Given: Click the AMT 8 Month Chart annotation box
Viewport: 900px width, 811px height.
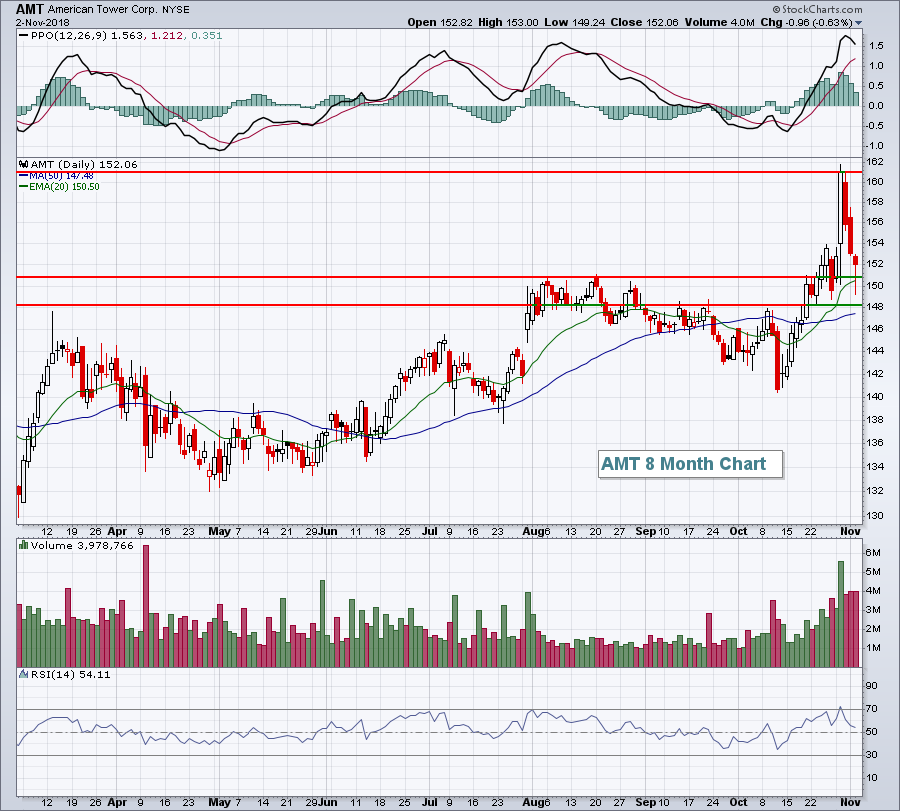Looking at the screenshot, I should click(690, 464).
